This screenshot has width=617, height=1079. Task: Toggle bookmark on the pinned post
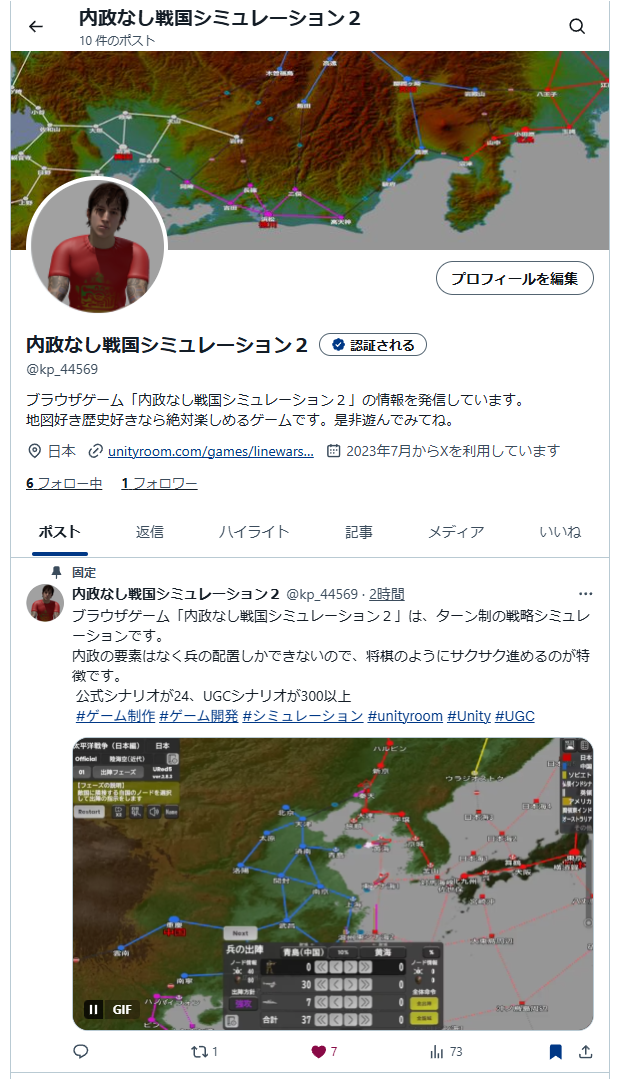(556, 1051)
